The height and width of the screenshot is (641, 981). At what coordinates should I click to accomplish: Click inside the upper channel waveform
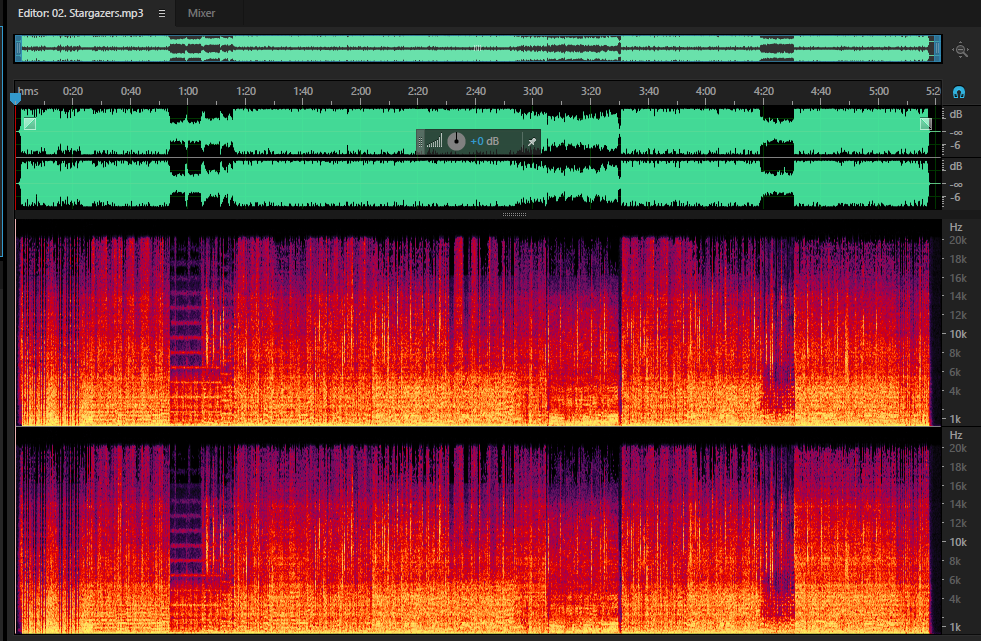[478, 131]
